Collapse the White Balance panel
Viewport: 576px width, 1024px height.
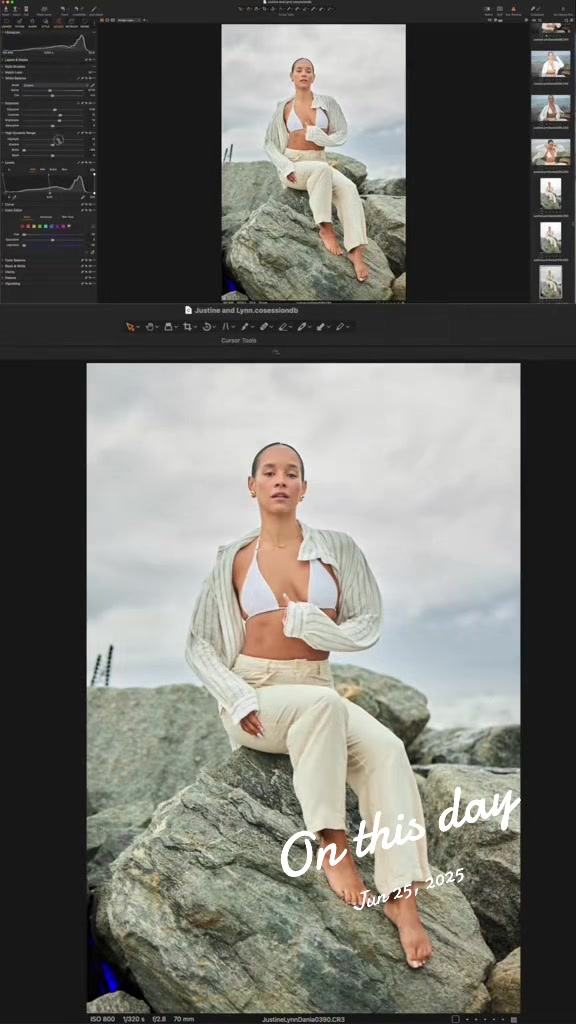click(2, 78)
